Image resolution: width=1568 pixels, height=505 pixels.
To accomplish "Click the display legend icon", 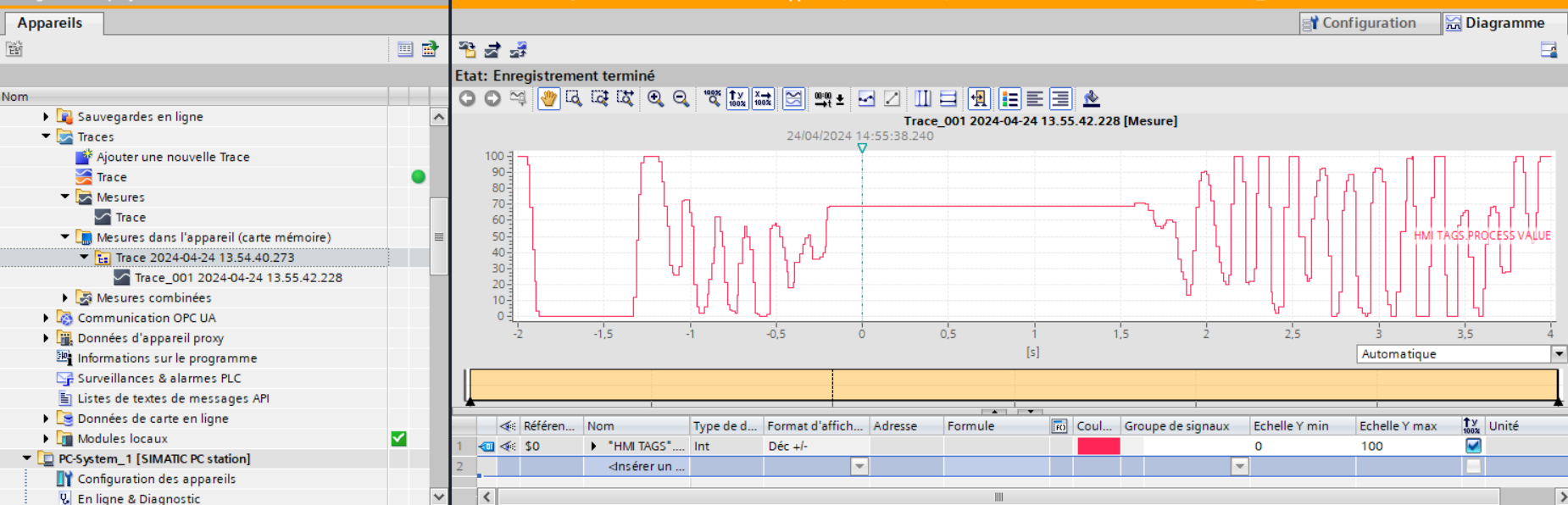I will [x=1009, y=99].
